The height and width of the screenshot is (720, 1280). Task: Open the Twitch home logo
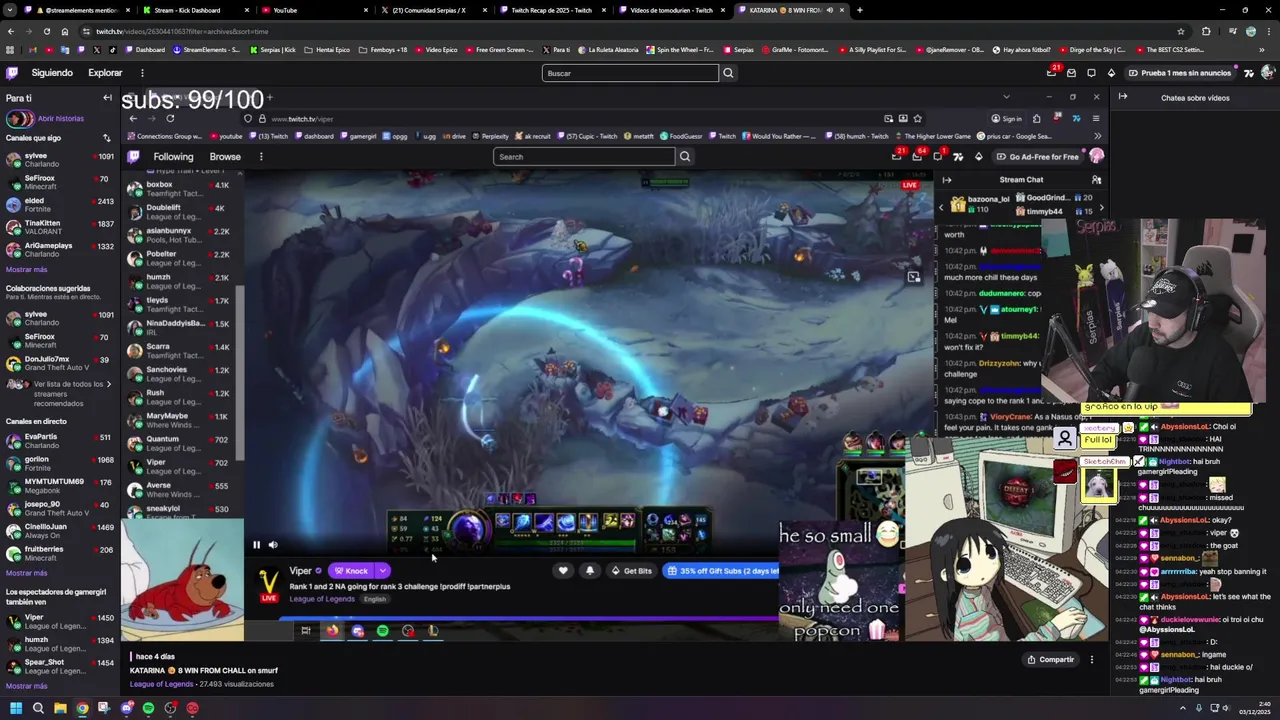(12, 73)
